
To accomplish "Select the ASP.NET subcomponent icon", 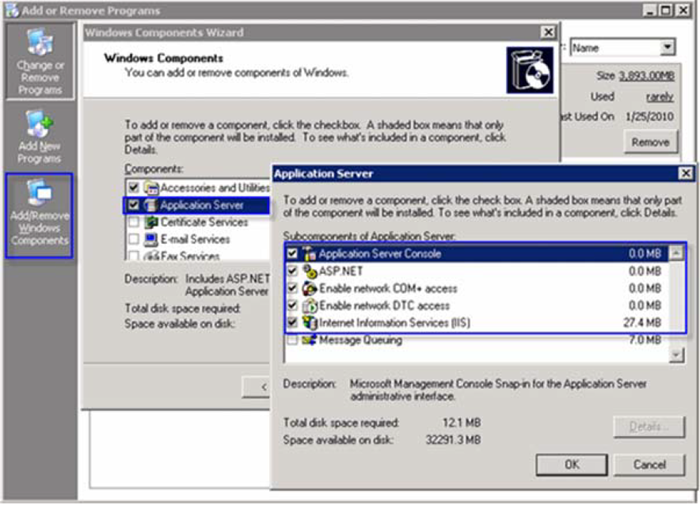I will pos(310,271).
